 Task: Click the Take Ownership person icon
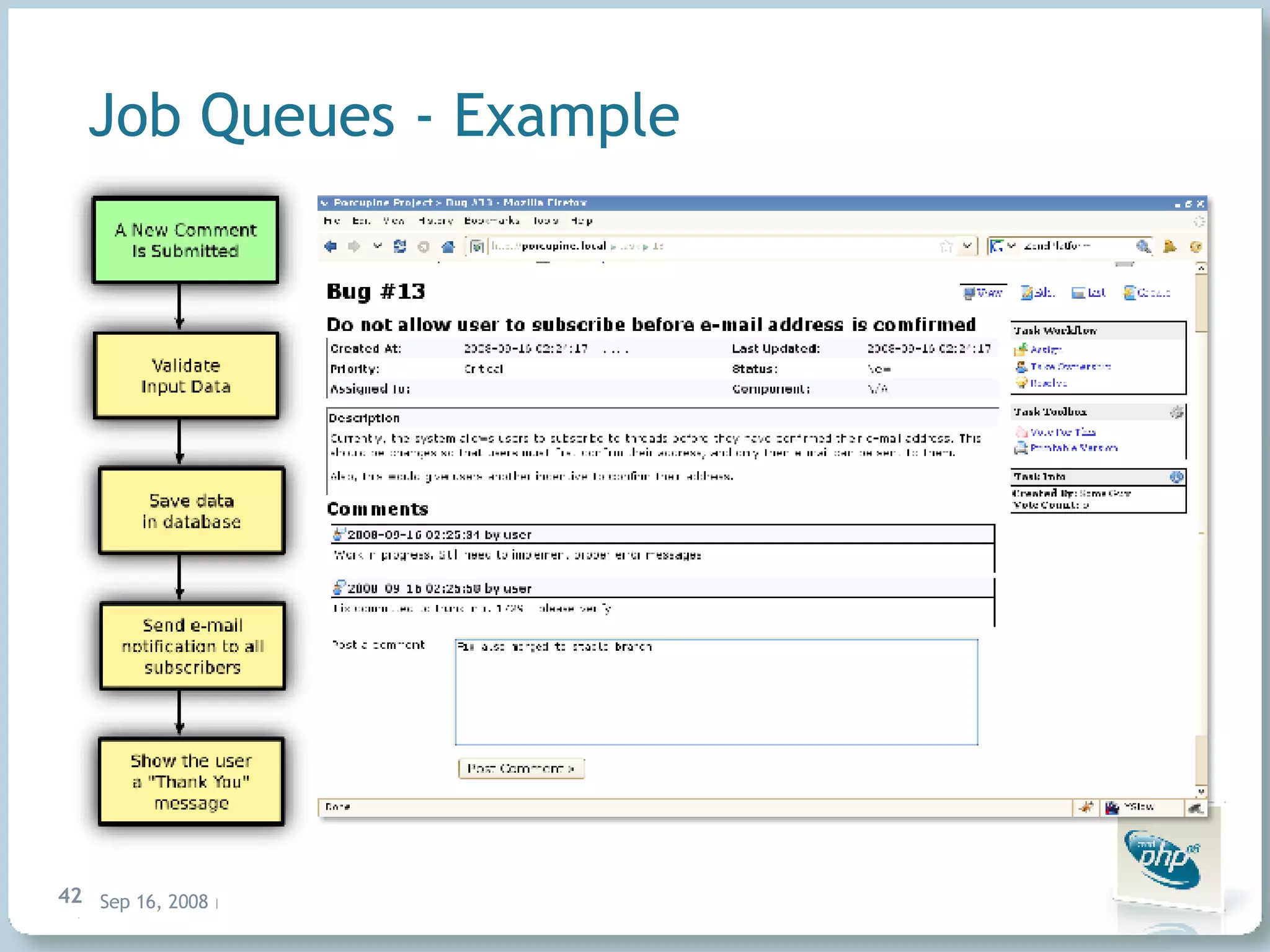point(1021,366)
